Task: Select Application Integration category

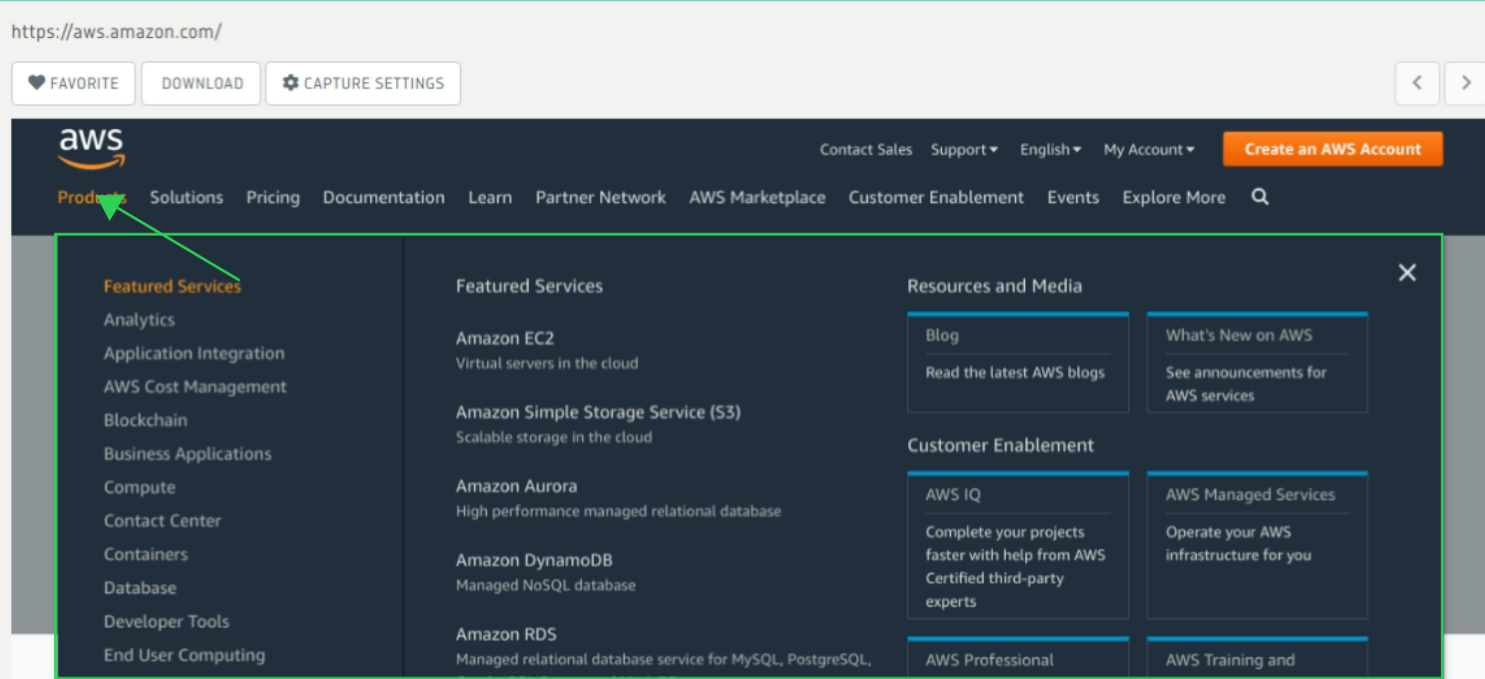Action: coord(194,353)
